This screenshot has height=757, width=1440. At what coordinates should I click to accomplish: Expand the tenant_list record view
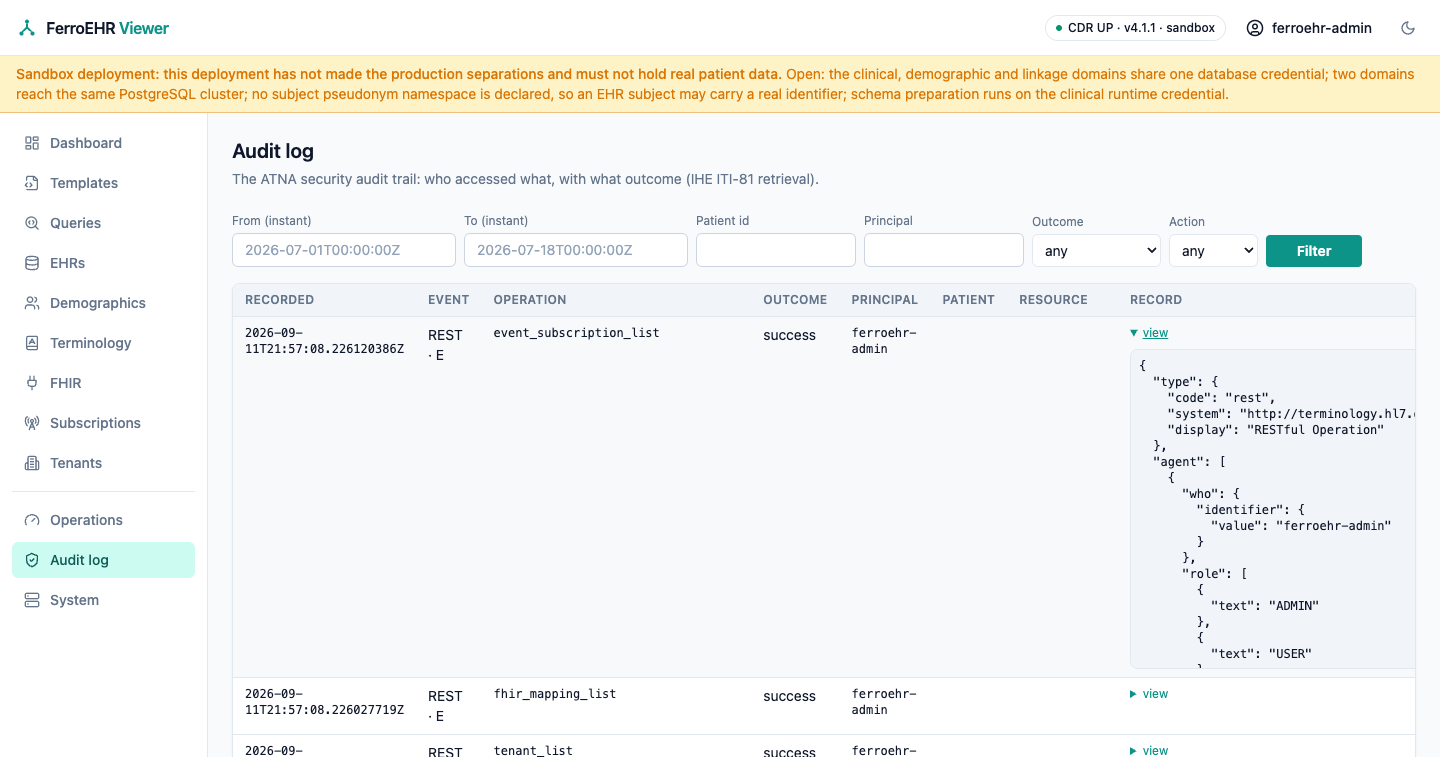click(x=1149, y=750)
